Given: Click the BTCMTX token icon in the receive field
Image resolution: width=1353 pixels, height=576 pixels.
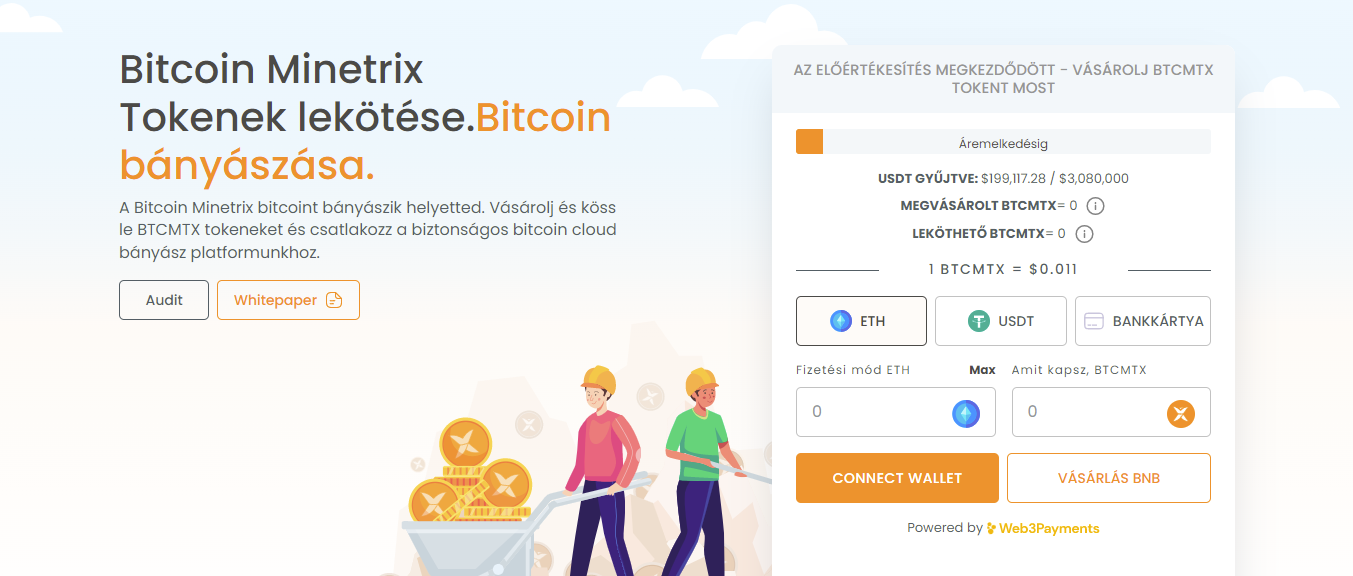Looking at the screenshot, I should coord(1181,413).
